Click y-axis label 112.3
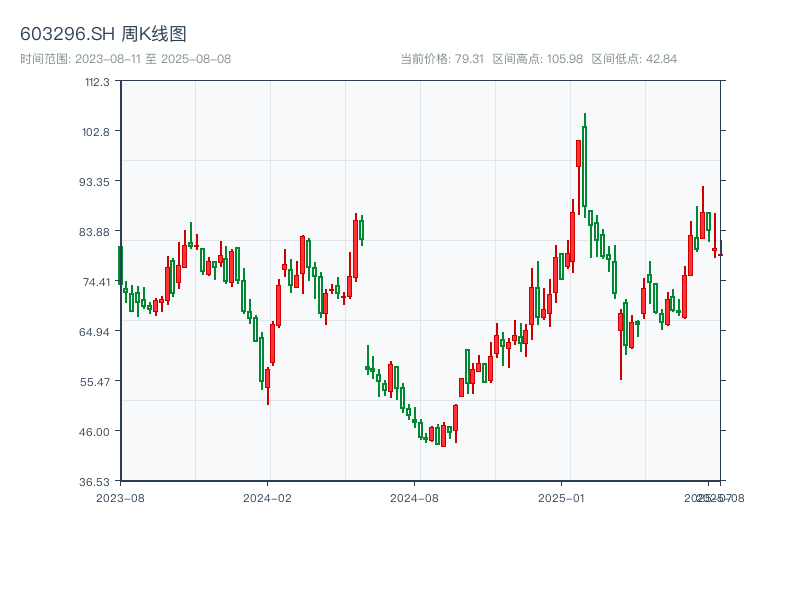This screenshot has height=600, width=800. click(x=97, y=82)
